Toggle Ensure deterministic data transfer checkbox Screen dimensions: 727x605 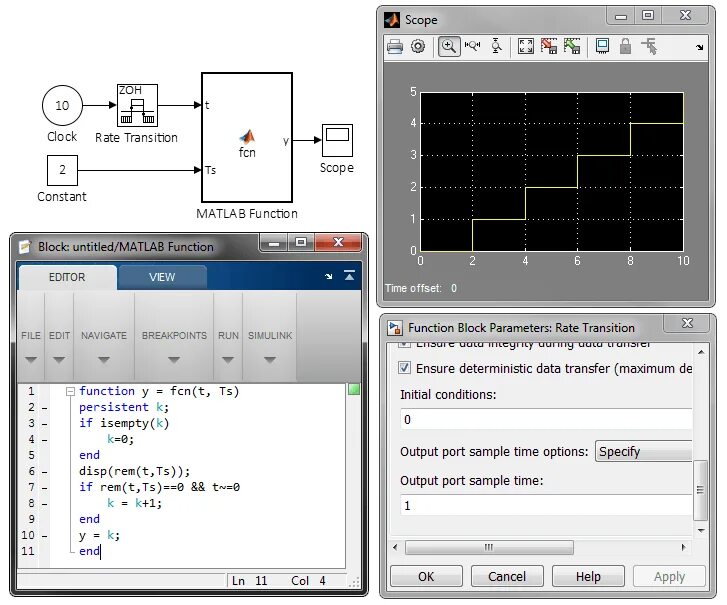pyautogui.click(x=404, y=368)
